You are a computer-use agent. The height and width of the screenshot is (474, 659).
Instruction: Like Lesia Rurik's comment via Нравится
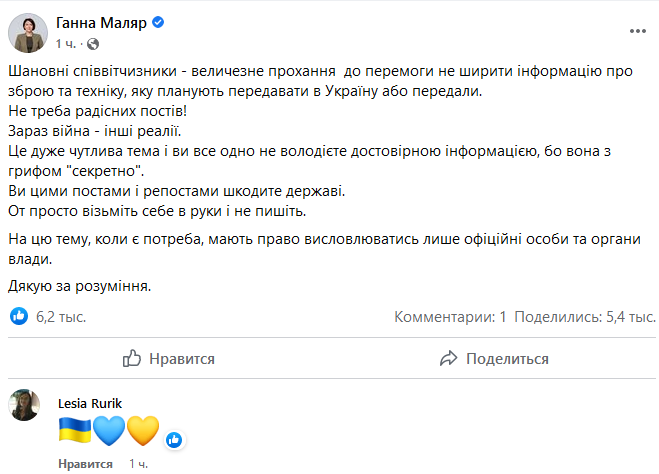click(x=85, y=465)
